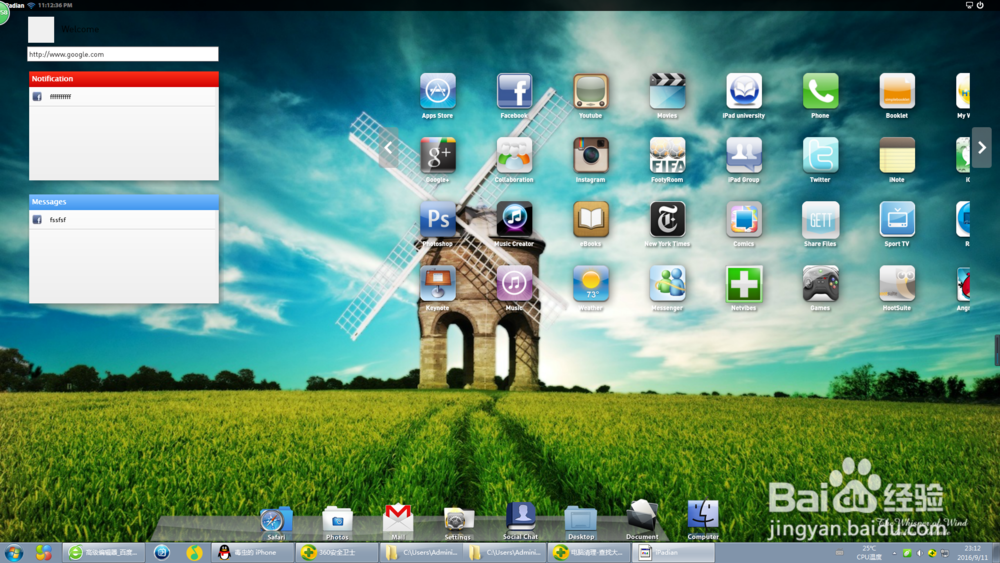
Task: Launch the Messenger app
Action: click(667, 283)
